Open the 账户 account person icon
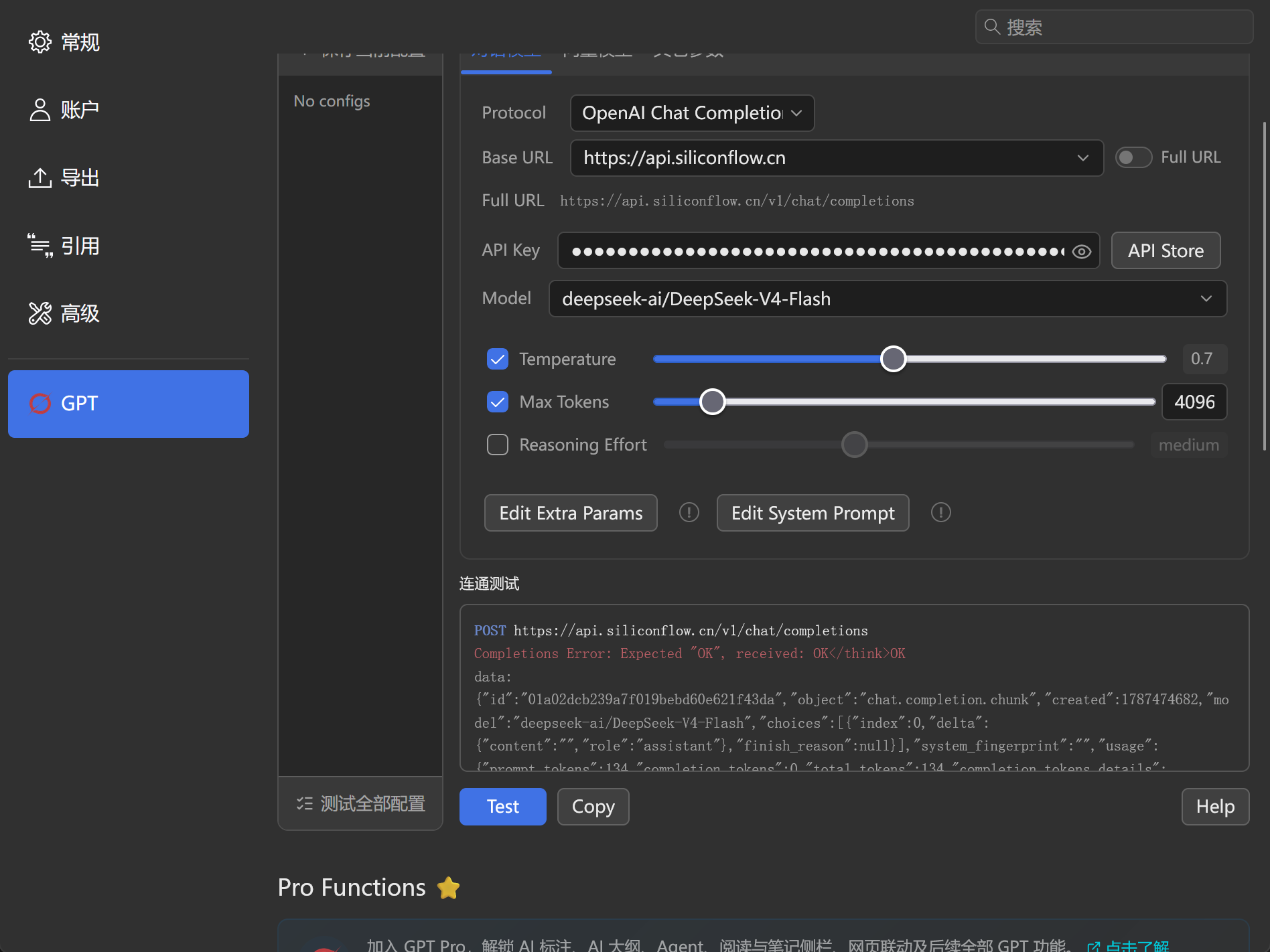 pos(40,110)
